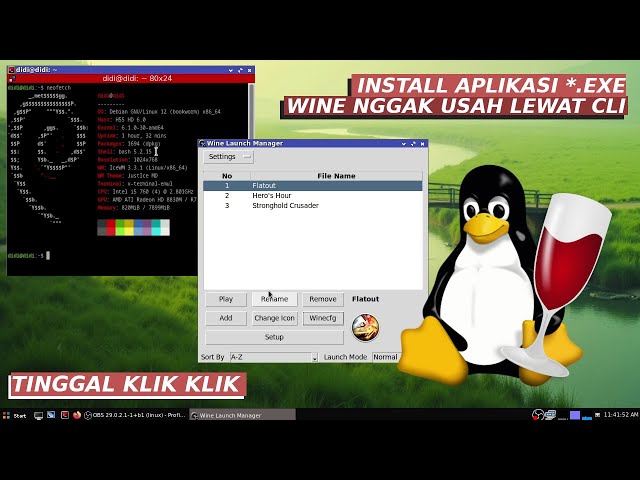Viewport: 640px width, 480px height.
Task: Open the window list taskbar icon
Action: pyautogui.click(x=51, y=415)
